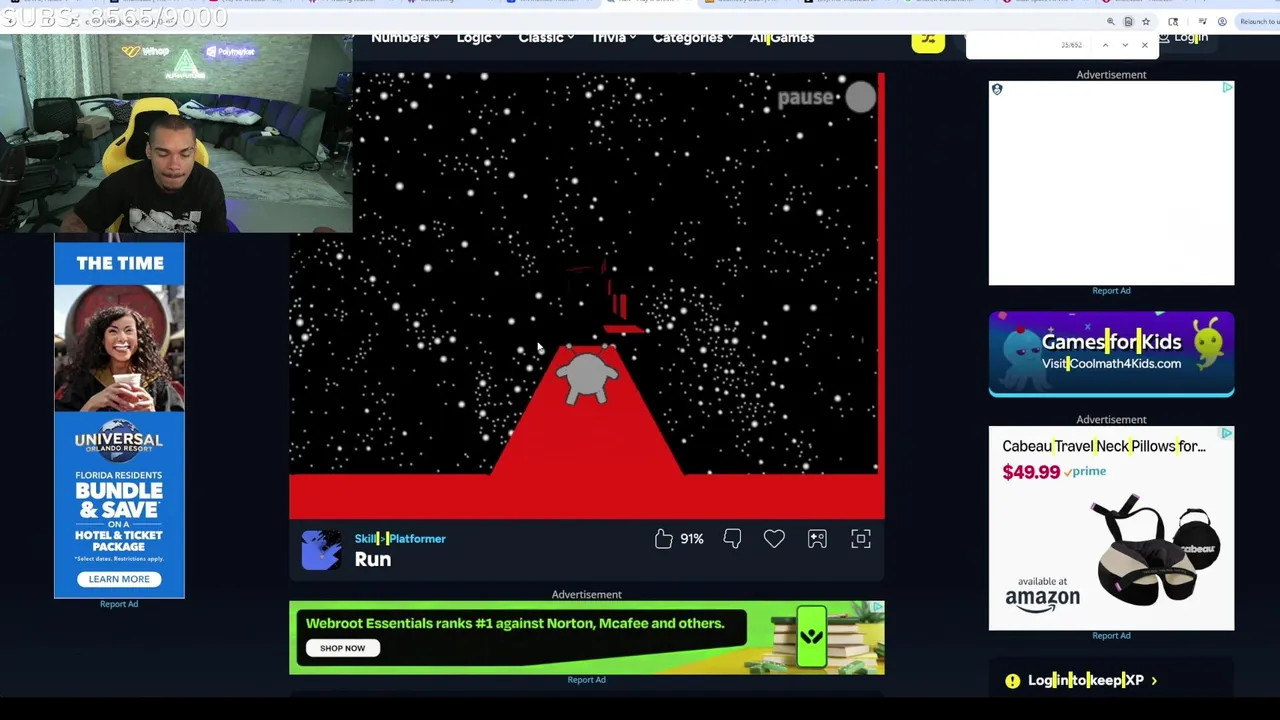
Task: Report Ad under Universal Orlando banner
Action: [x=119, y=604]
